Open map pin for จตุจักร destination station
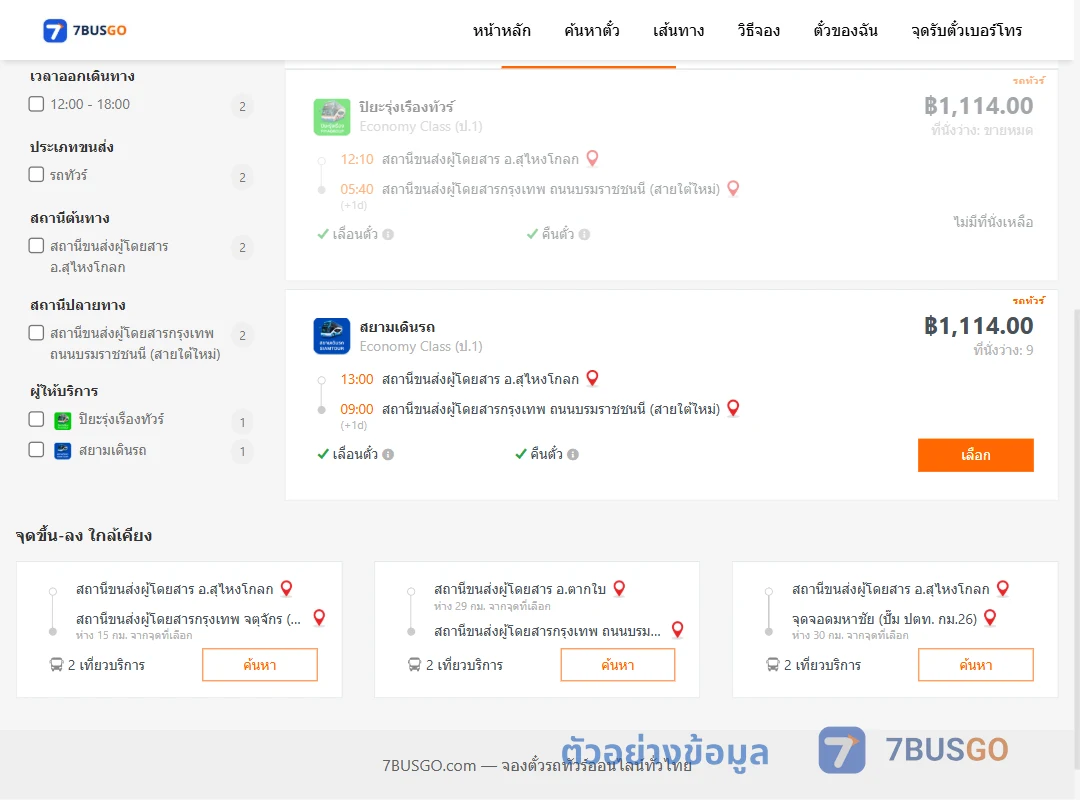 tap(319, 617)
